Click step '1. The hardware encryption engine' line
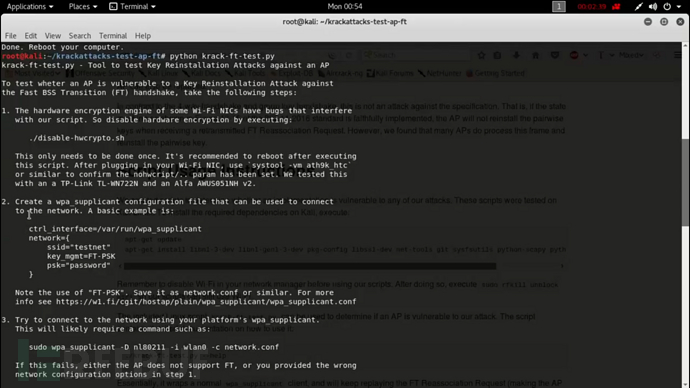The height and width of the screenshot is (388, 690). (176, 111)
